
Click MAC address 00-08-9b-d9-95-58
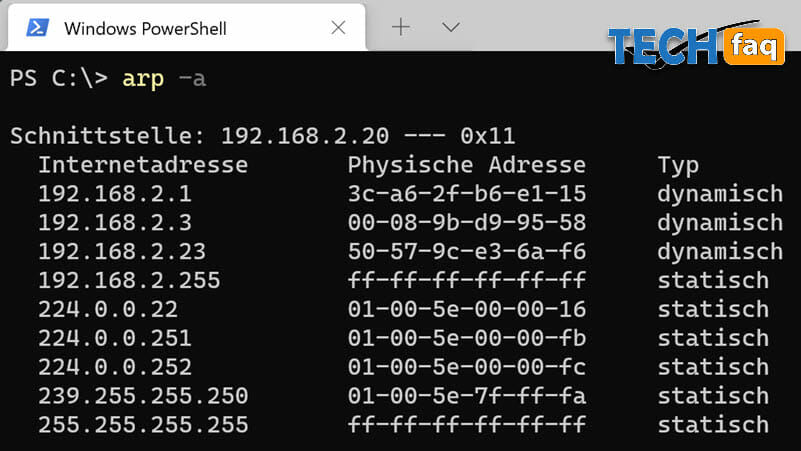pyautogui.click(x=467, y=223)
